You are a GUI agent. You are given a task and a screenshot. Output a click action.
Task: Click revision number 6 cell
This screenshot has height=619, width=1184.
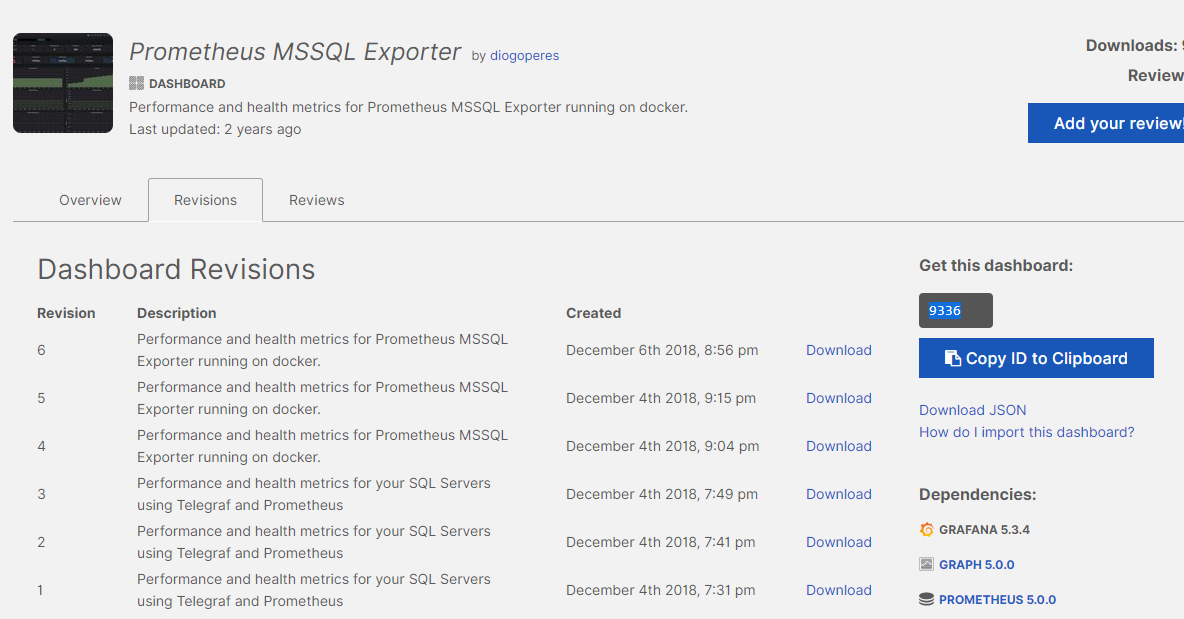tap(42, 350)
